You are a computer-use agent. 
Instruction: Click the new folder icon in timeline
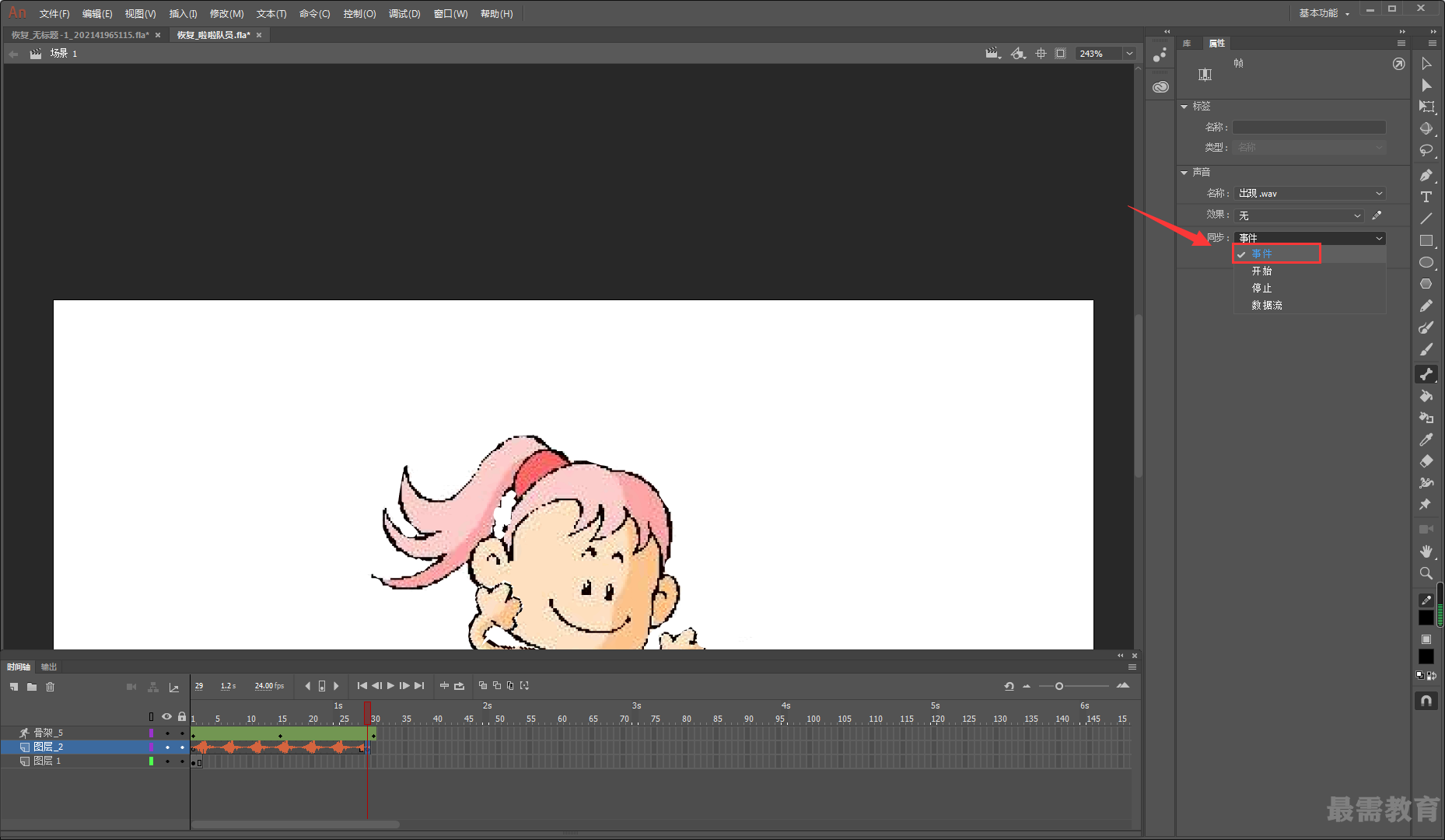[x=32, y=687]
